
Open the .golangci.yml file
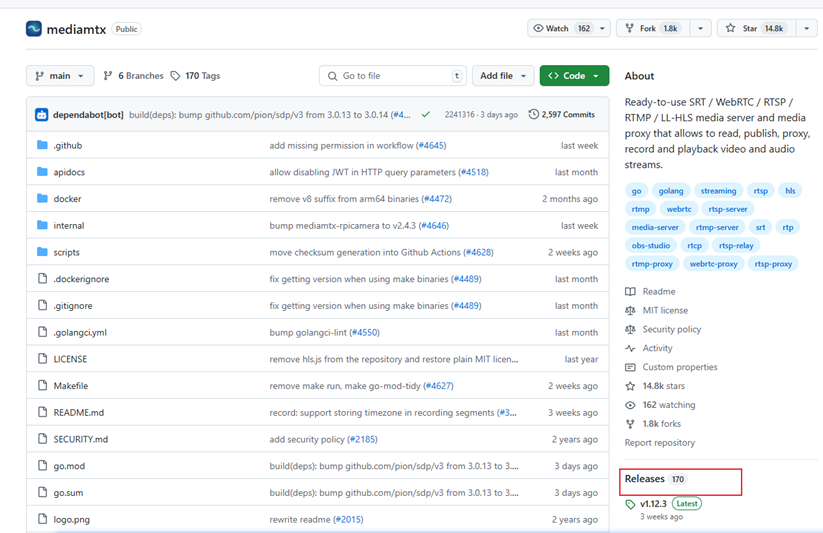click(80, 332)
